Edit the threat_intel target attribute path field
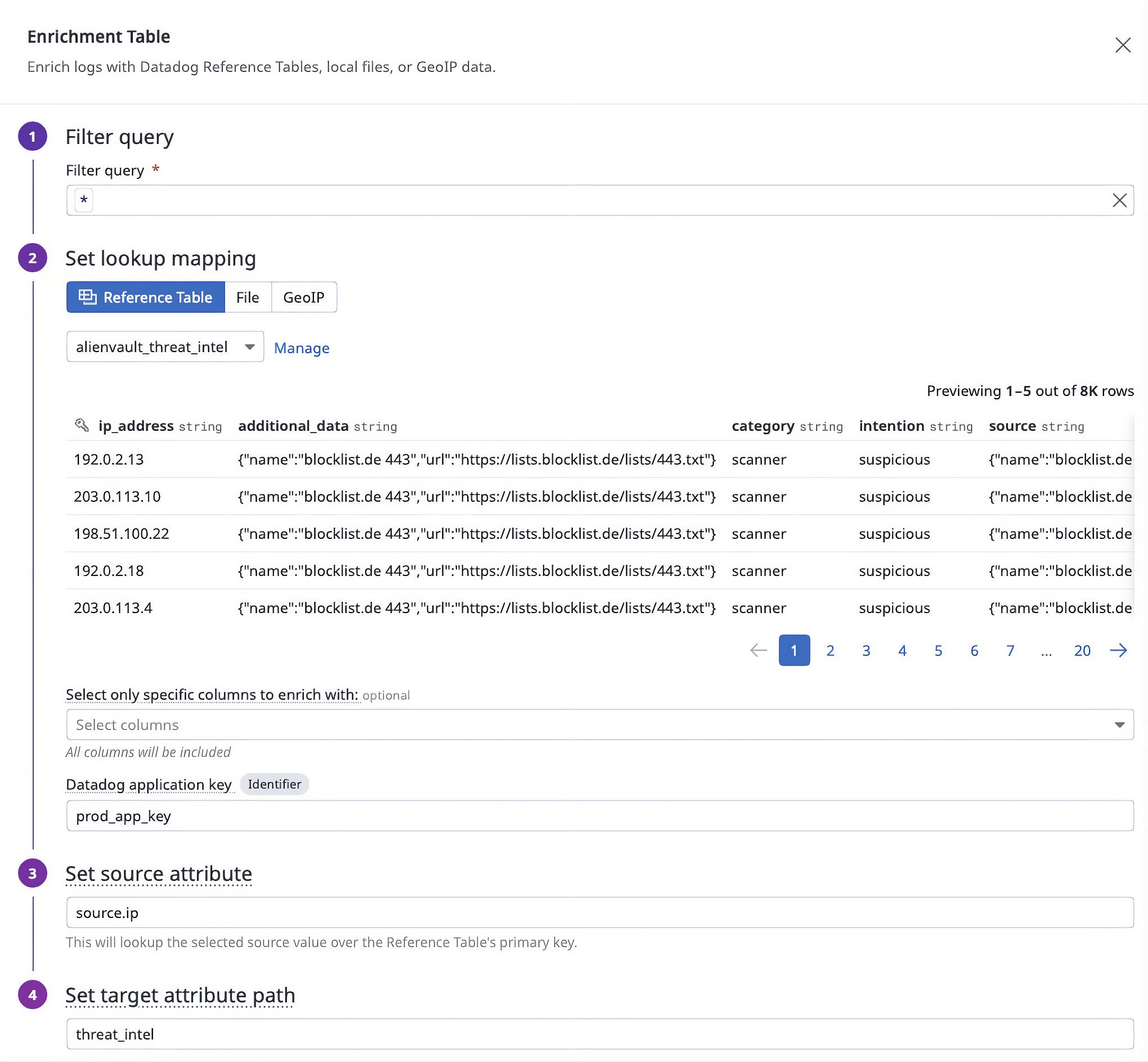 599,1034
